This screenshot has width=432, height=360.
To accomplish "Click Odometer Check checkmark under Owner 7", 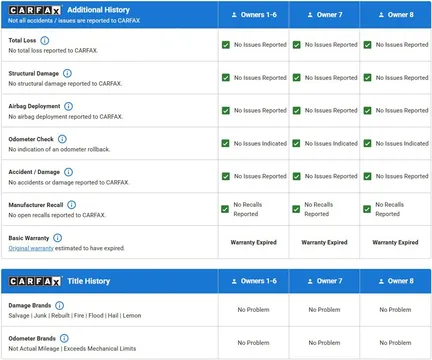I will coord(296,143).
